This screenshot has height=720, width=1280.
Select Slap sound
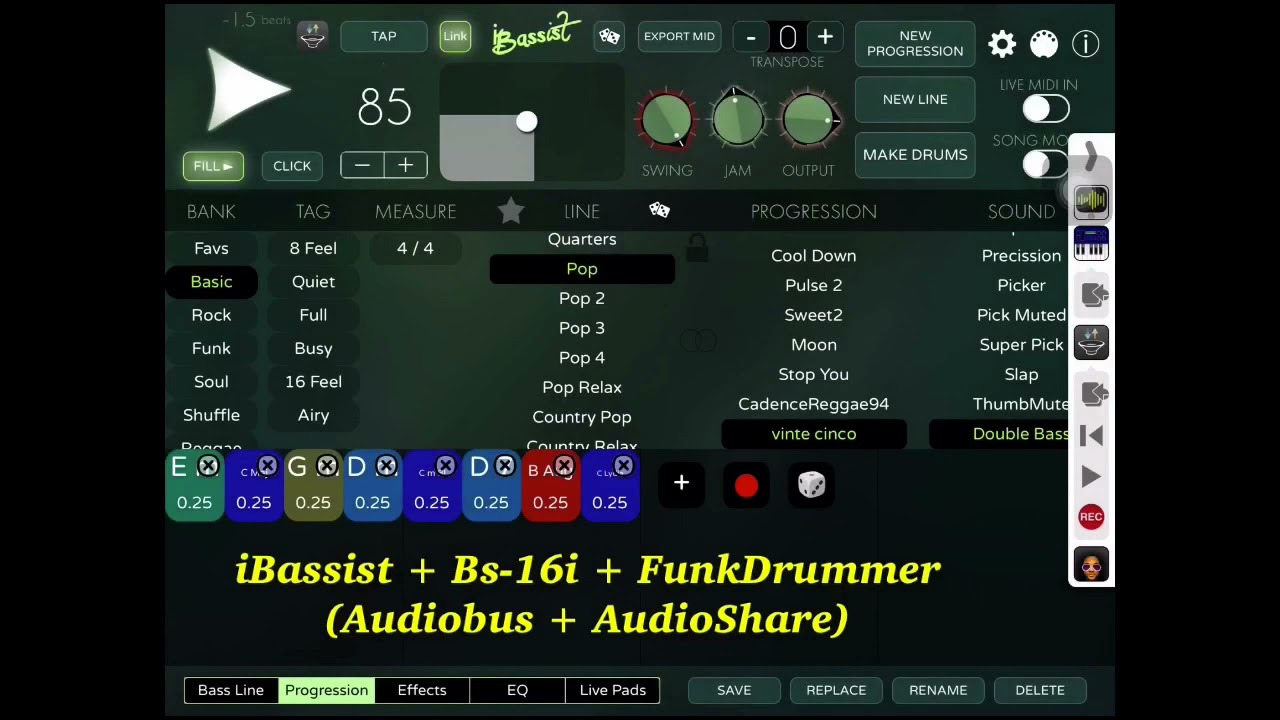point(1021,374)
